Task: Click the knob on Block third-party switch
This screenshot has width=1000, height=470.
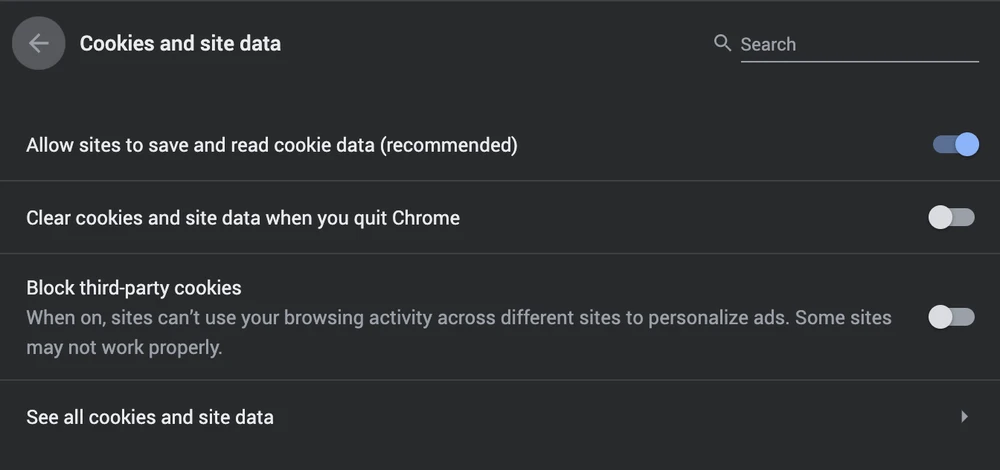Action: 940,317
